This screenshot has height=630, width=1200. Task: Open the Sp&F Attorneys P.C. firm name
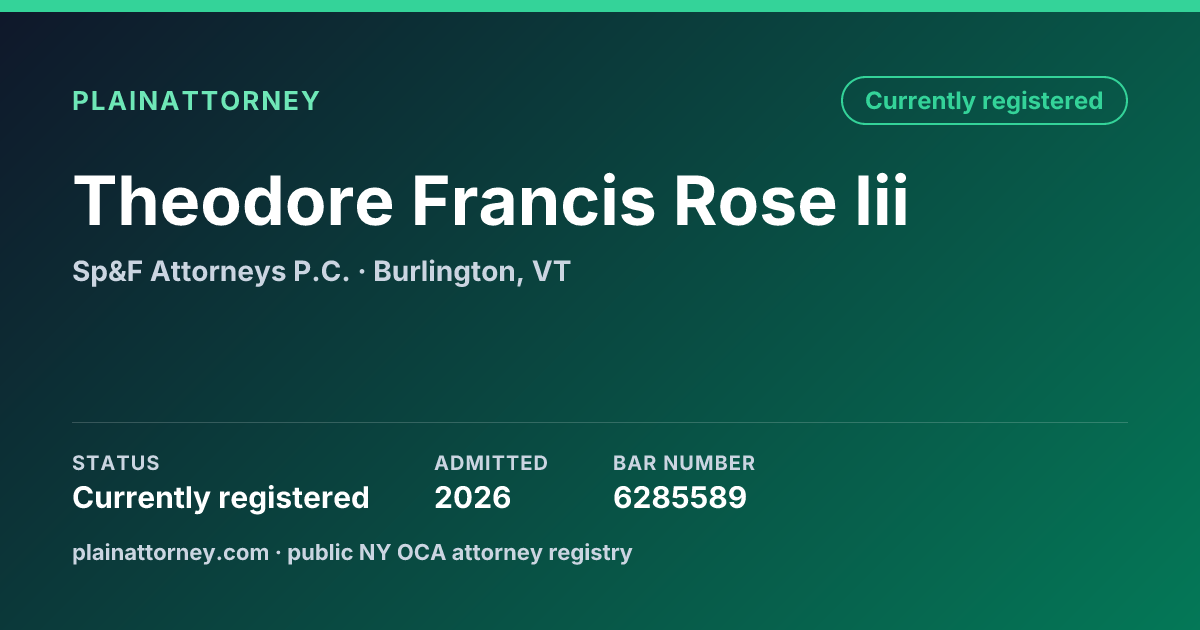pyautogui.click(x=211, y=272)
